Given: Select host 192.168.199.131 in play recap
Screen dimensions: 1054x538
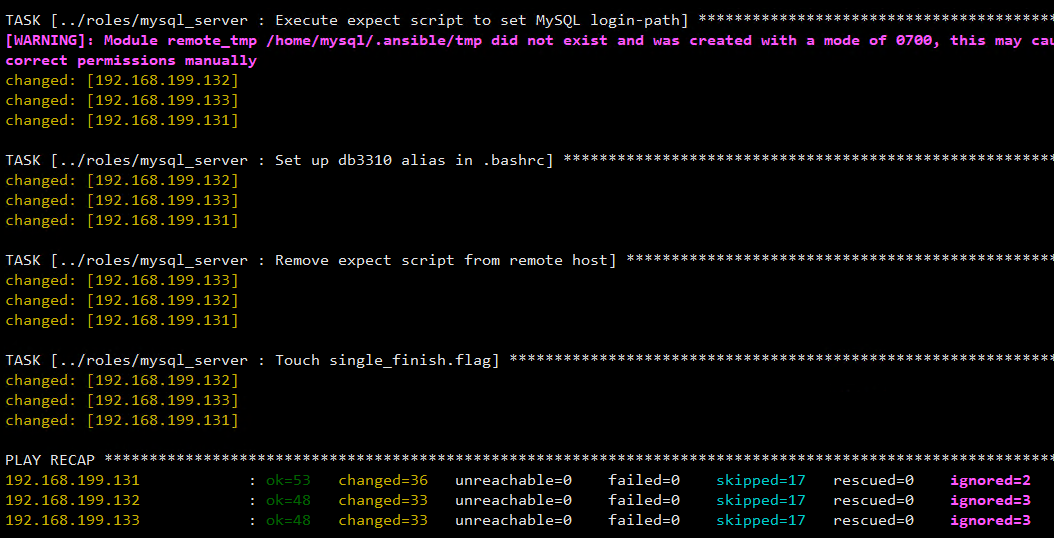Looking at the screenshot, I should pos(73,480).
